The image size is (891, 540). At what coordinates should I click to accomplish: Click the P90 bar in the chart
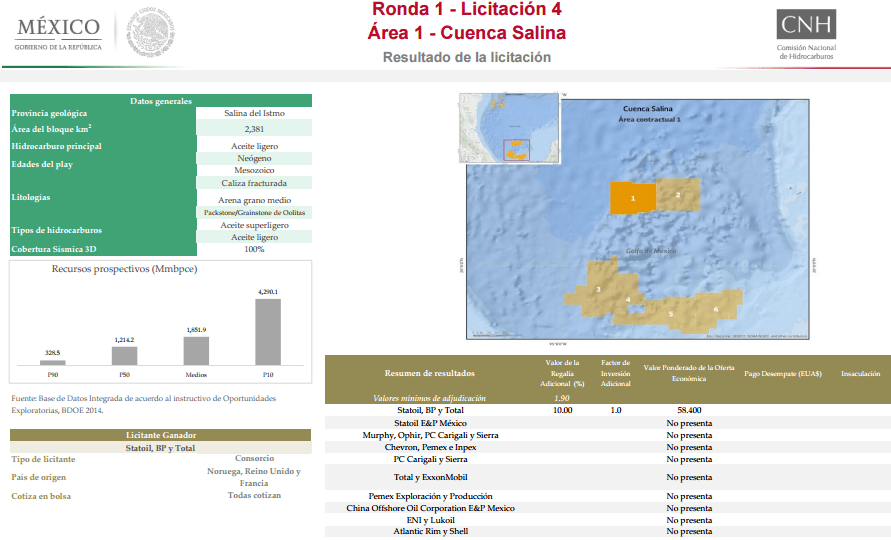53,363
